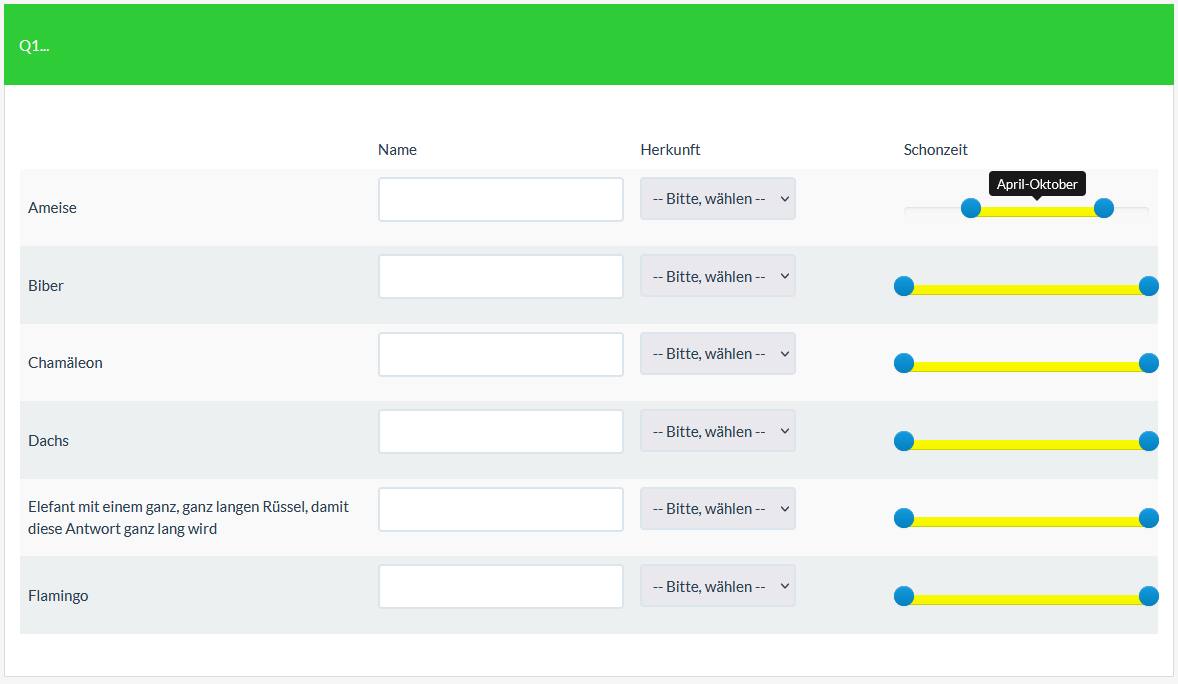Click the right Schonzeit handle for Ameise

(1104, 208)
